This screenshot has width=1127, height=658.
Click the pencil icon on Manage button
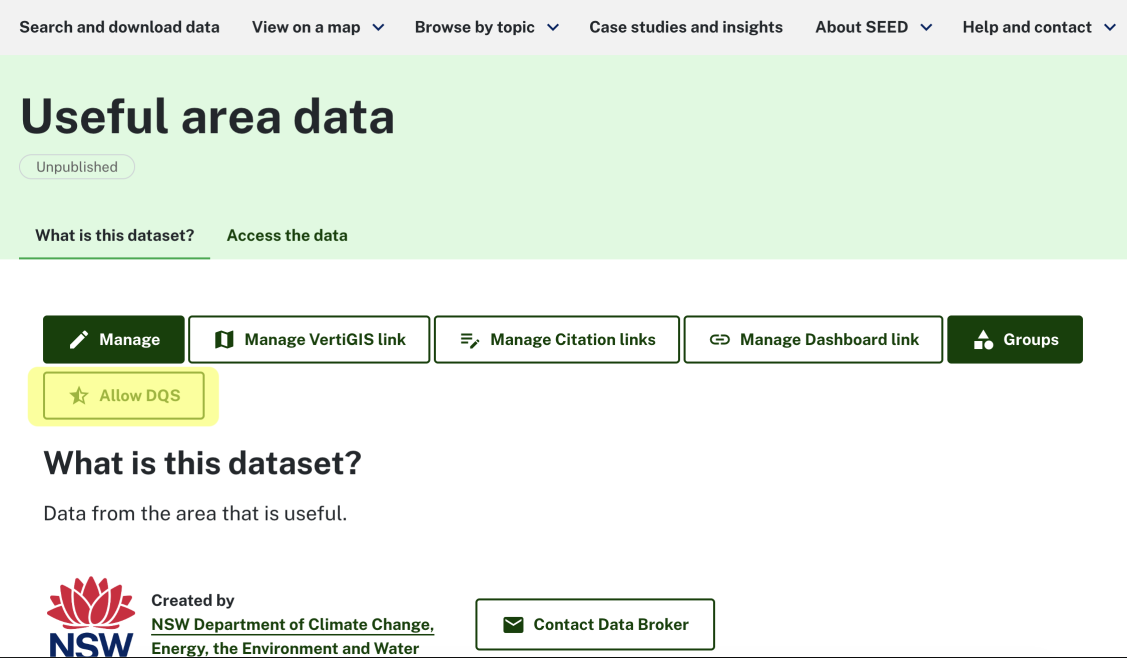(x=79, y=339)
